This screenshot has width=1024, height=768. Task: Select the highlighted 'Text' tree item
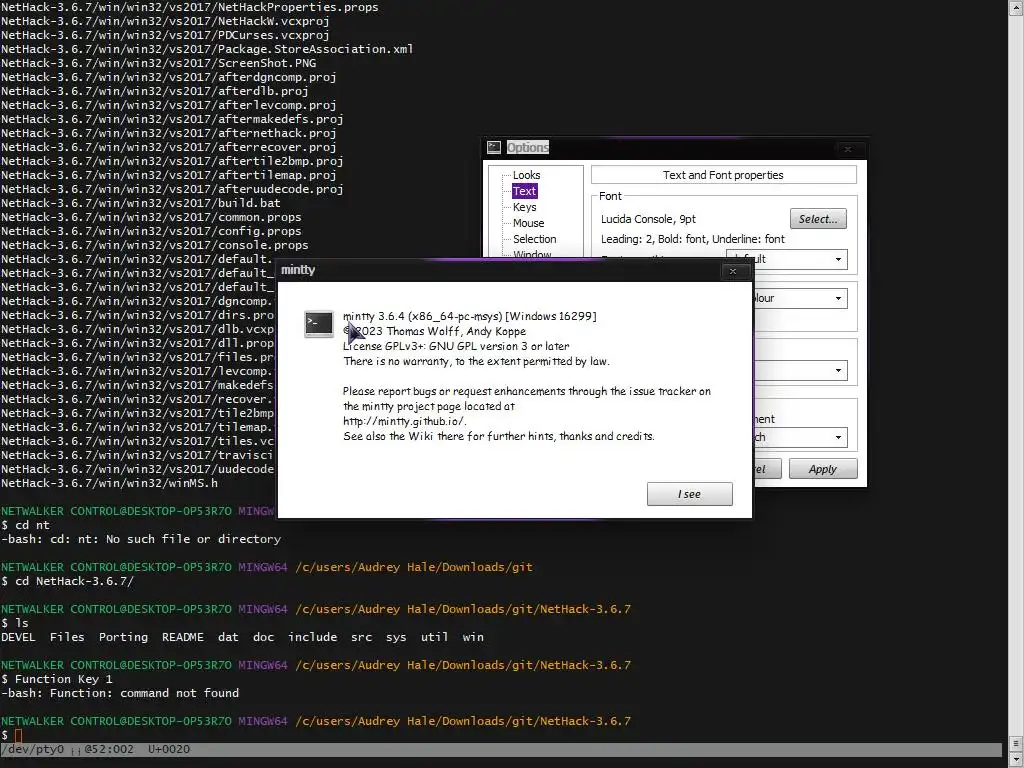point(524,191)
